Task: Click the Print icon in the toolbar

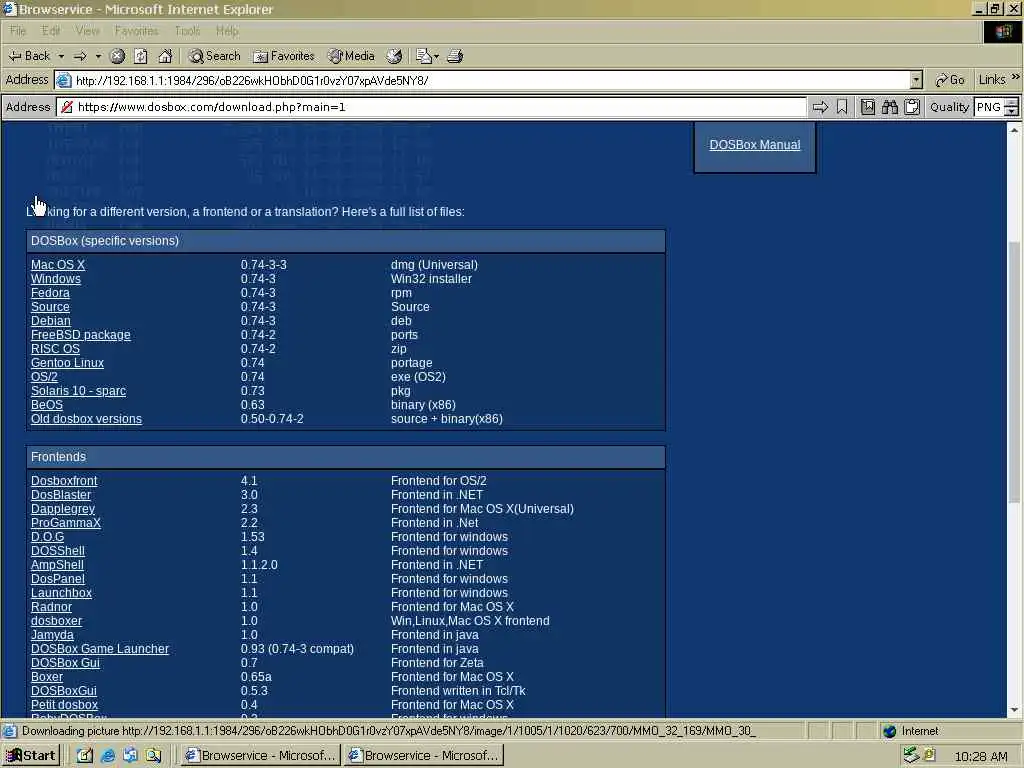Action: click(x=455, y=56)
